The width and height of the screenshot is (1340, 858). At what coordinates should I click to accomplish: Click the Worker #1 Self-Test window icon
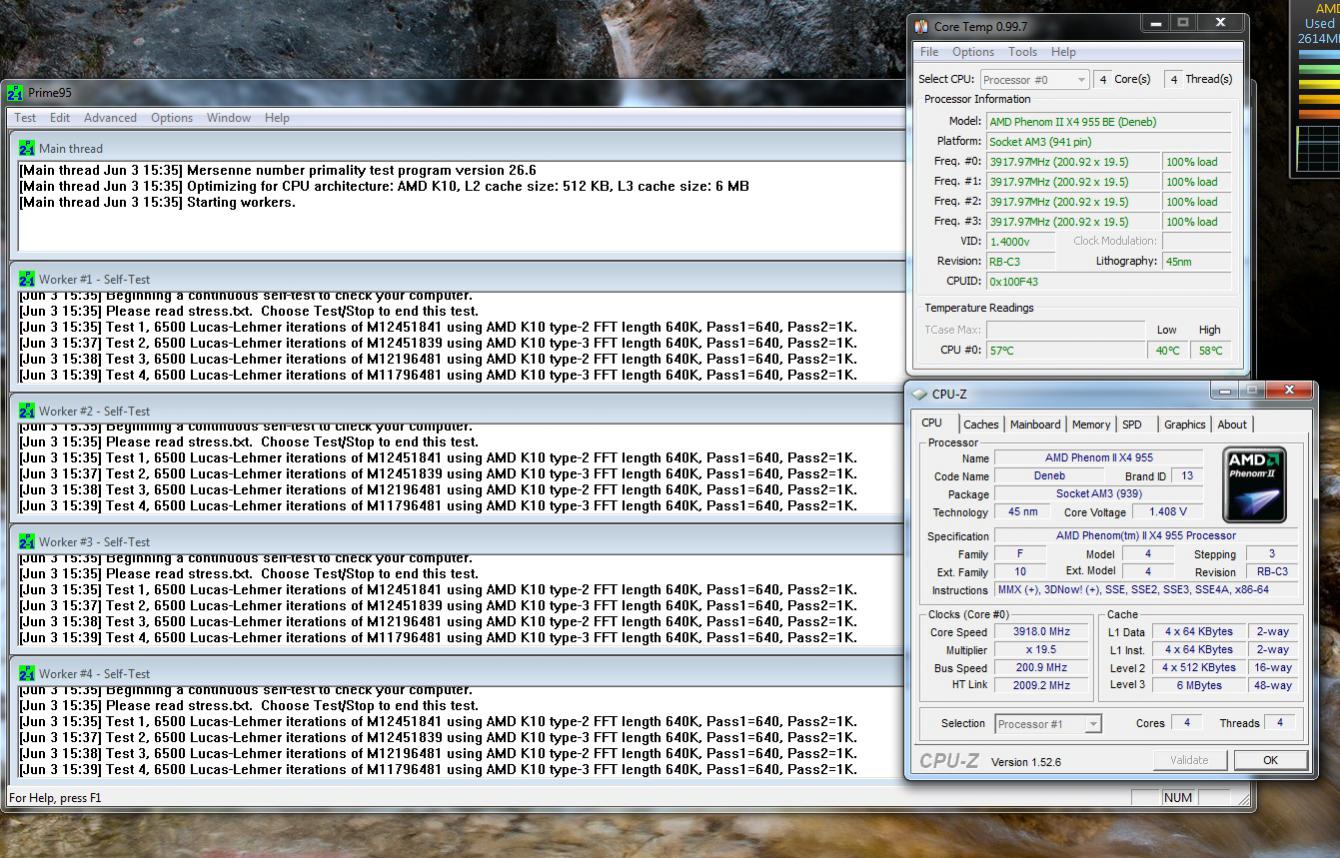27,279
